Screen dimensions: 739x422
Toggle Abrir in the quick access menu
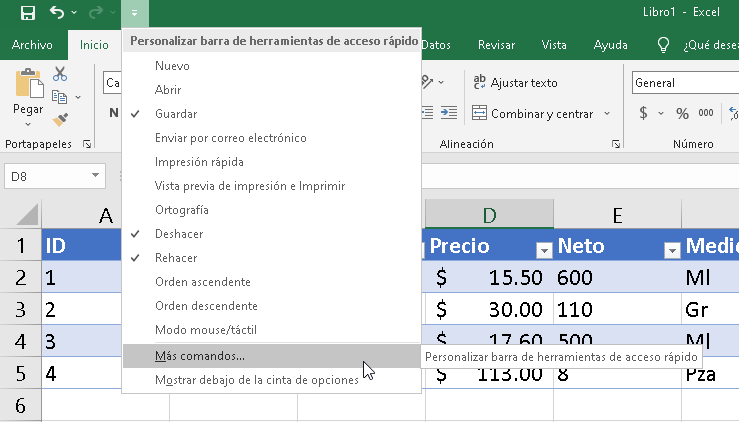pyautogui.click(x=271, y=90)
